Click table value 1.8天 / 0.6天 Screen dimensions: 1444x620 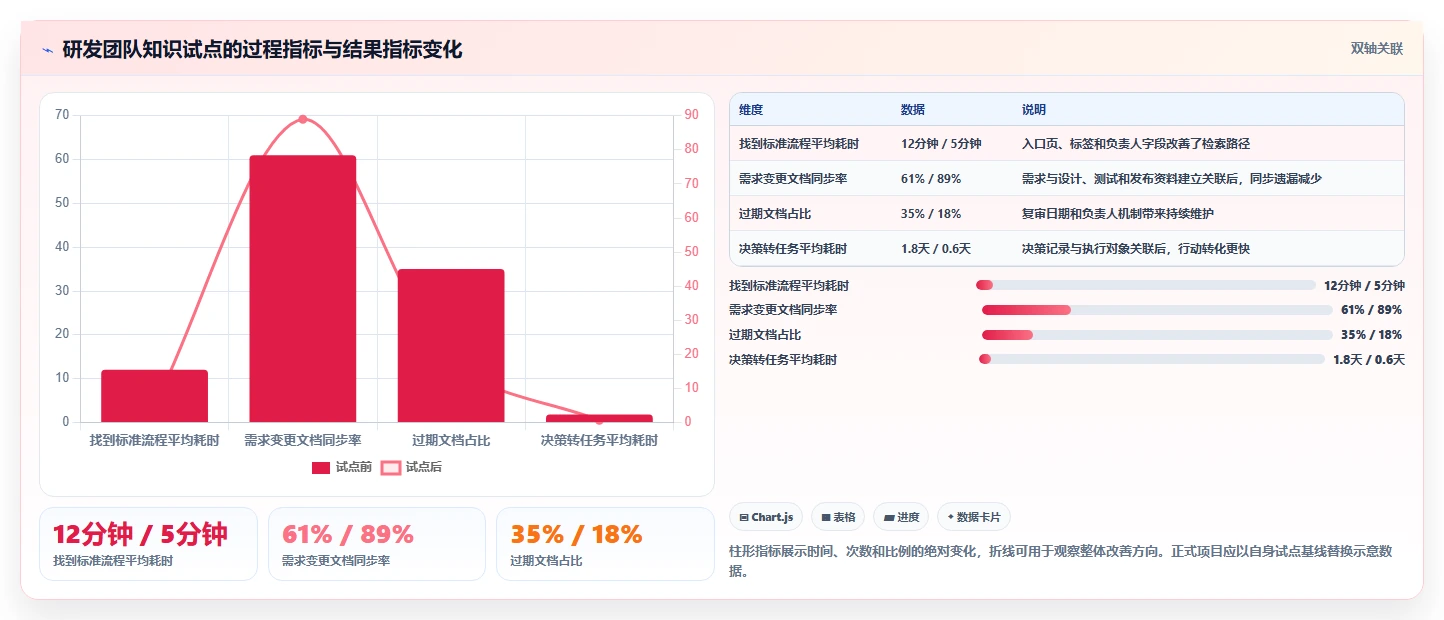[936, 249]
